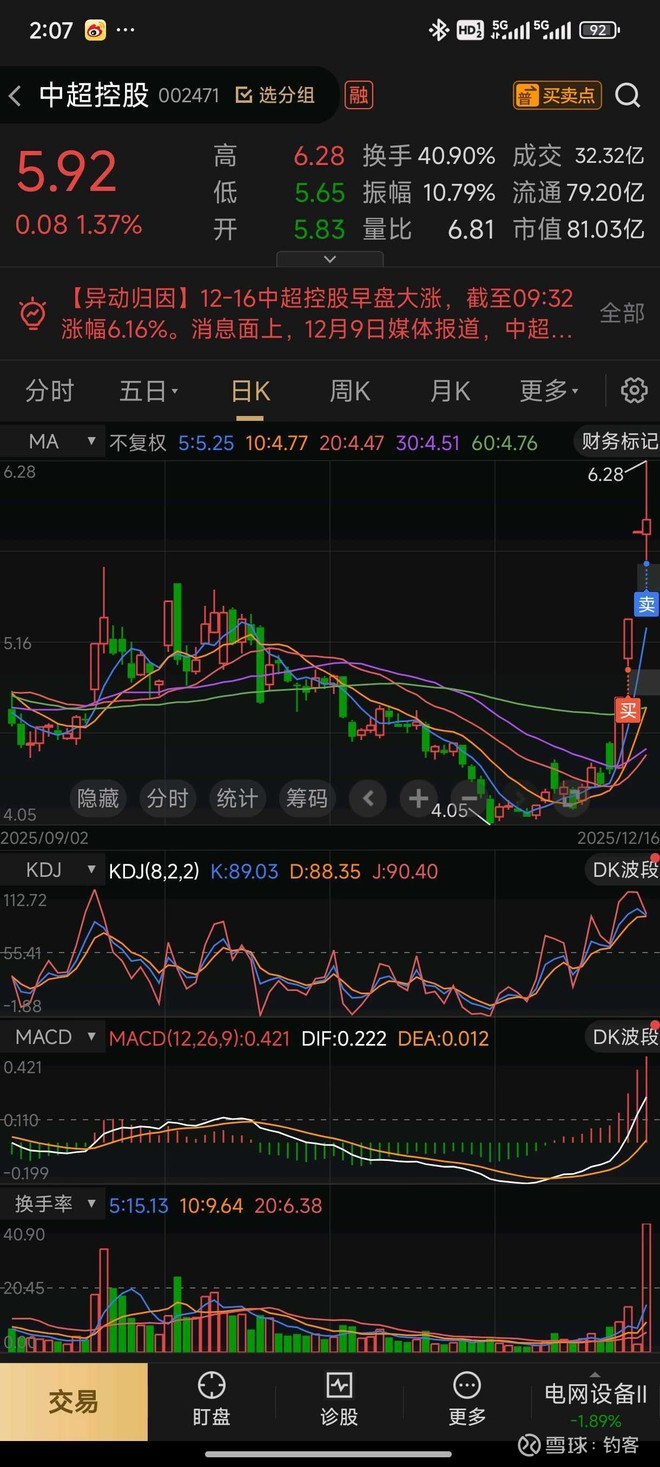660x1467 pixels.
Task: Open the search magnifier icon
Action: (x=627, y=95)
